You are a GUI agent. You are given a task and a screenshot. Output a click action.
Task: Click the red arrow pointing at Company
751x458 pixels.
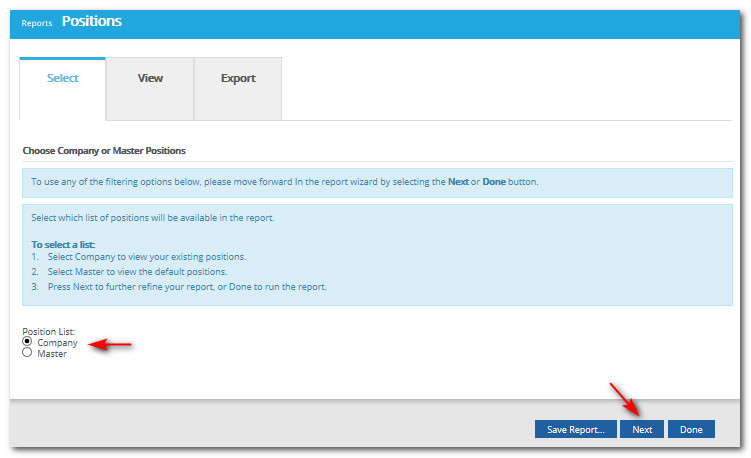[x=110, y=345]
